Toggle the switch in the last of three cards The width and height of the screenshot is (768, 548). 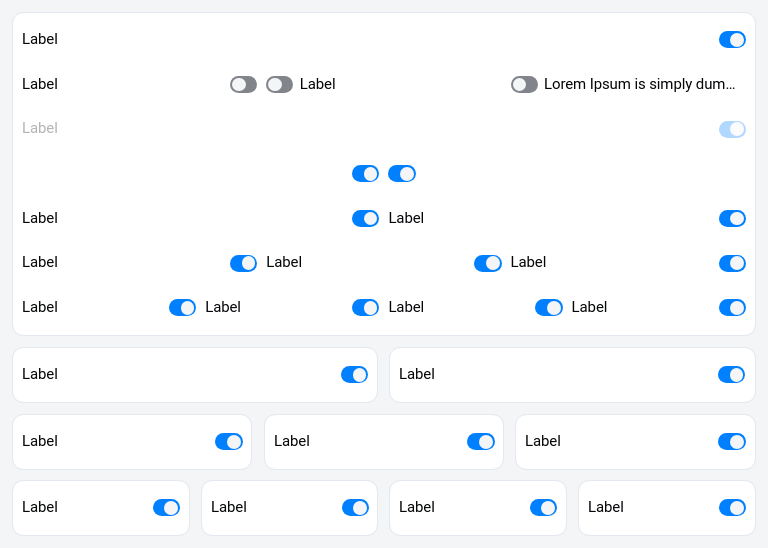pyautogui.click(x=731, y=442)
